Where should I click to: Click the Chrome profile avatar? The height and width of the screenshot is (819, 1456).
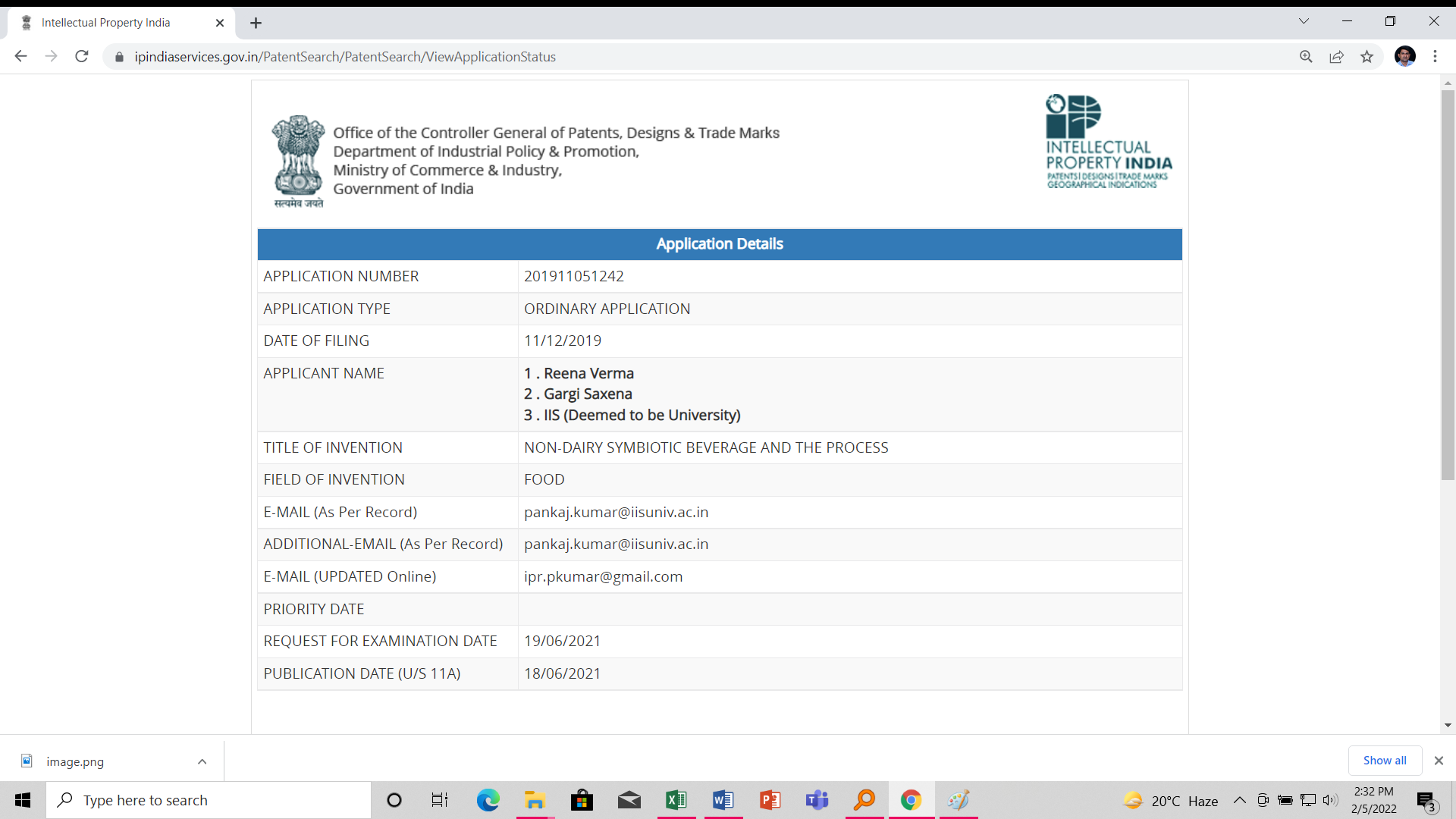pos(1404,56)
